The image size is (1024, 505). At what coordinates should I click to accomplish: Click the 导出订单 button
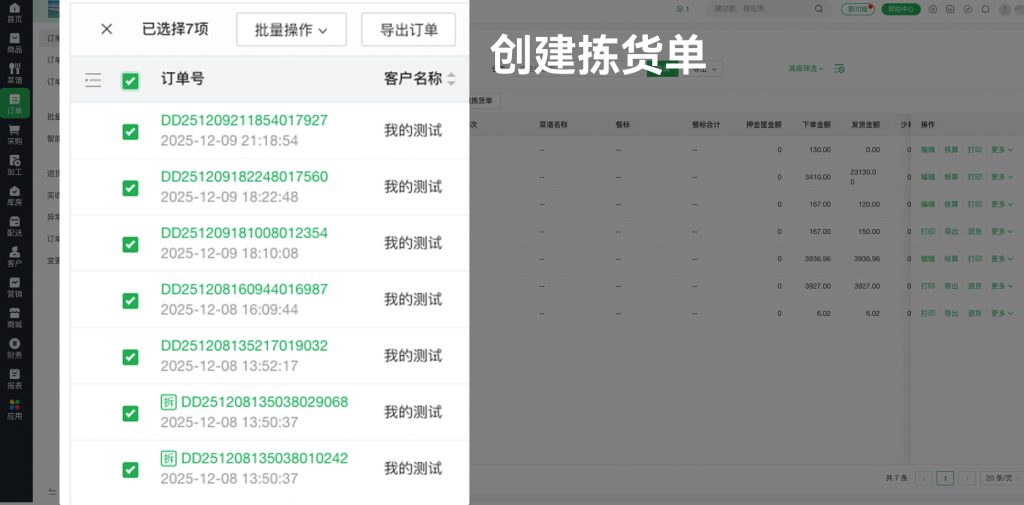(408, 30)
